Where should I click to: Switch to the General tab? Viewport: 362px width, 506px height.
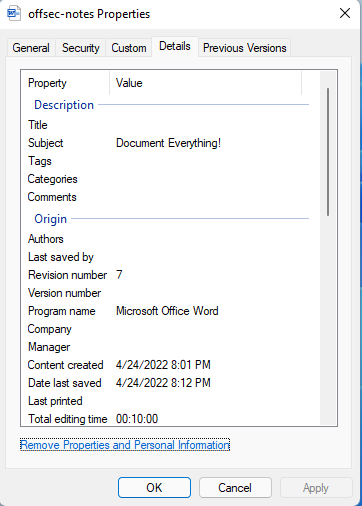pos(31,48)
